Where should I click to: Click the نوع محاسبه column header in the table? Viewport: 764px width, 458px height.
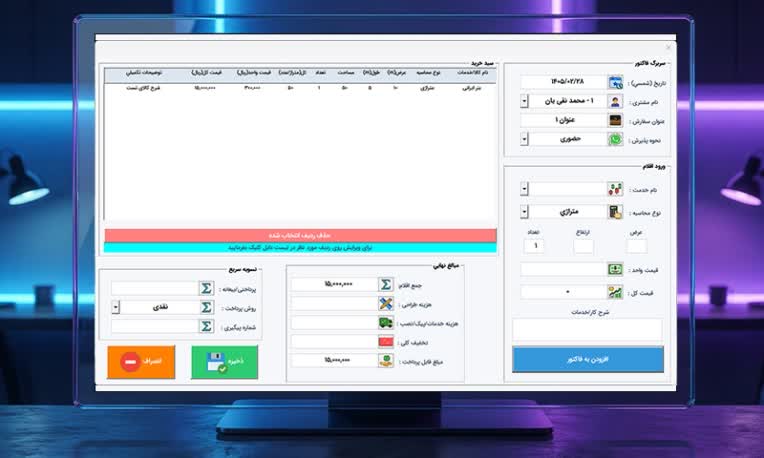point(428,73)
